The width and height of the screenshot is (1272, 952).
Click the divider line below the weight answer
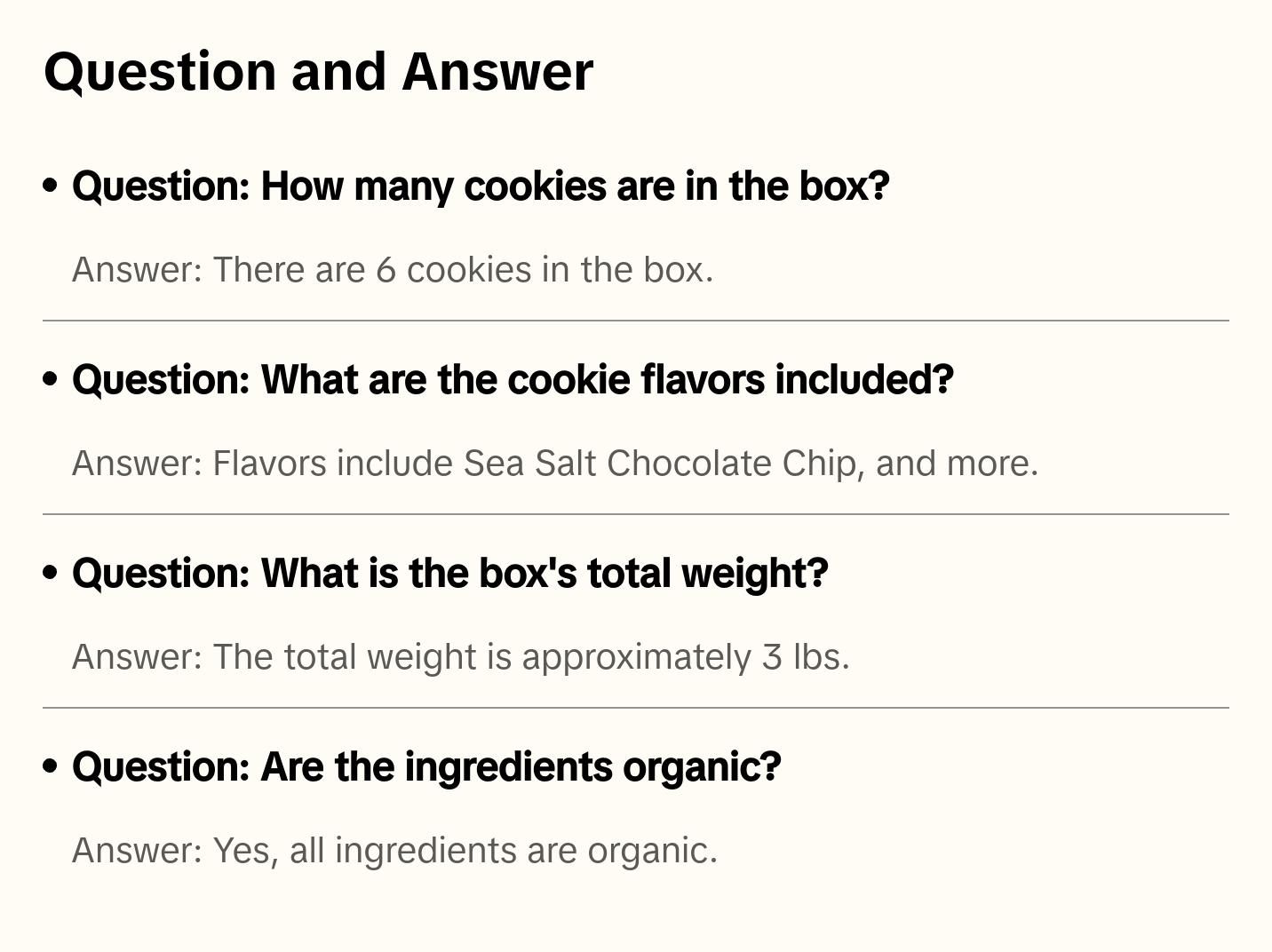pyautogui.click(x=636, y=708)
